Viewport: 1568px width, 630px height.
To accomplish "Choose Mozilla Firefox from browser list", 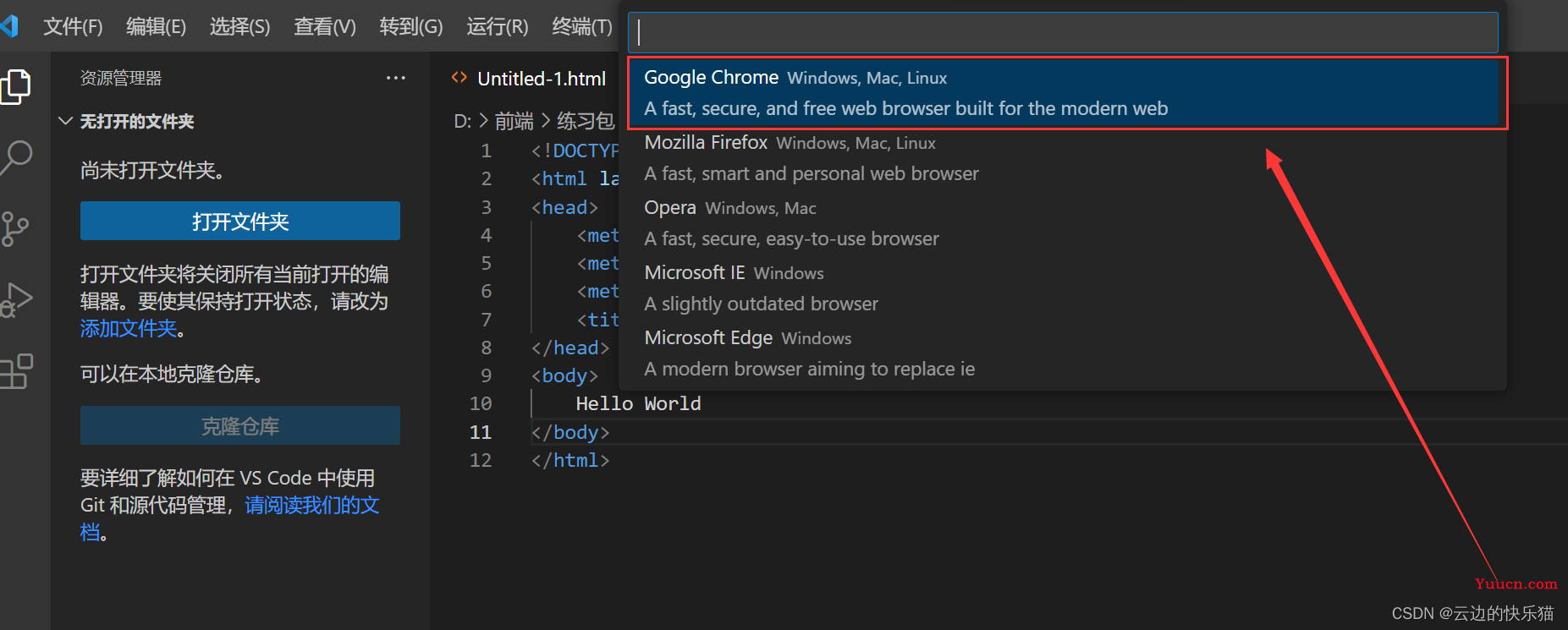I will 1063,158.
